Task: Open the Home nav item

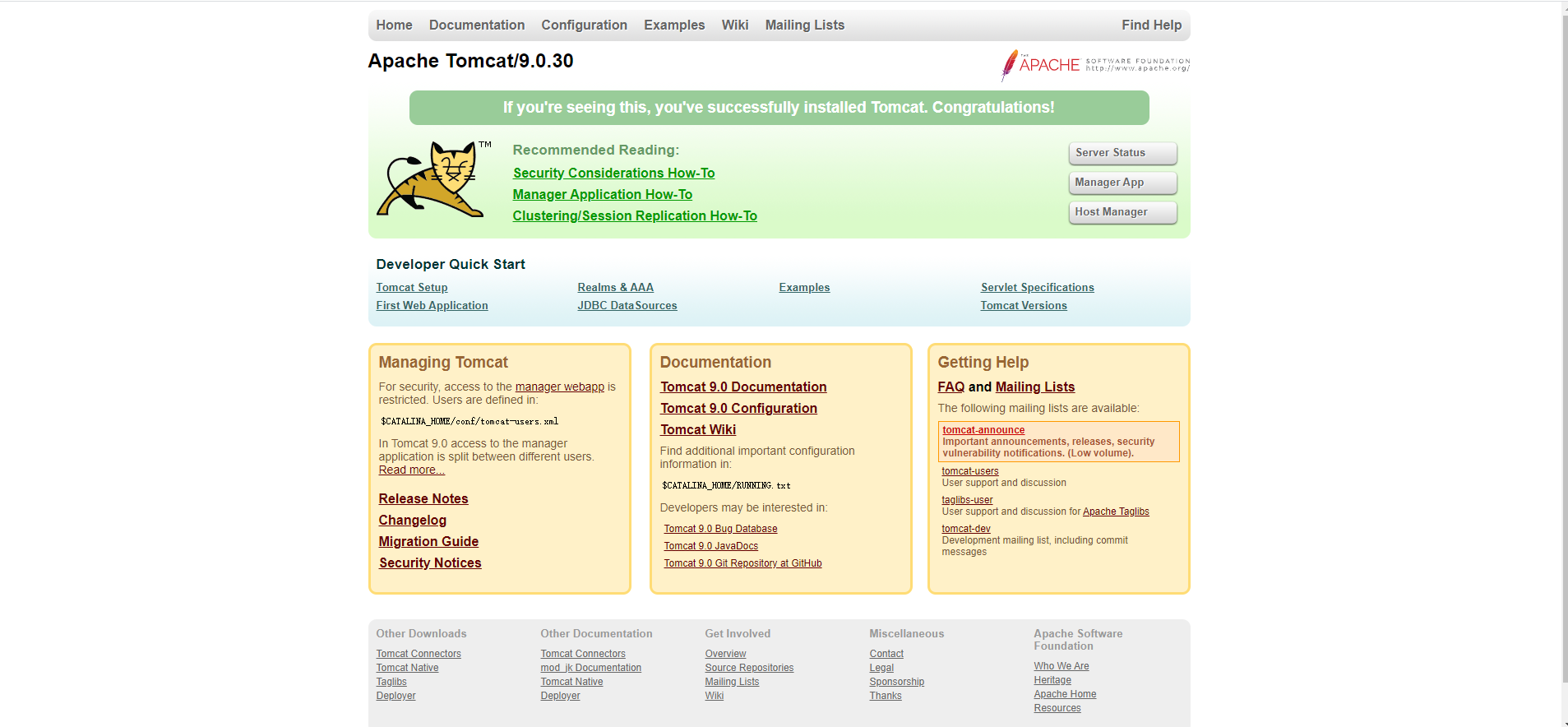Action: (x=394, y=25)
